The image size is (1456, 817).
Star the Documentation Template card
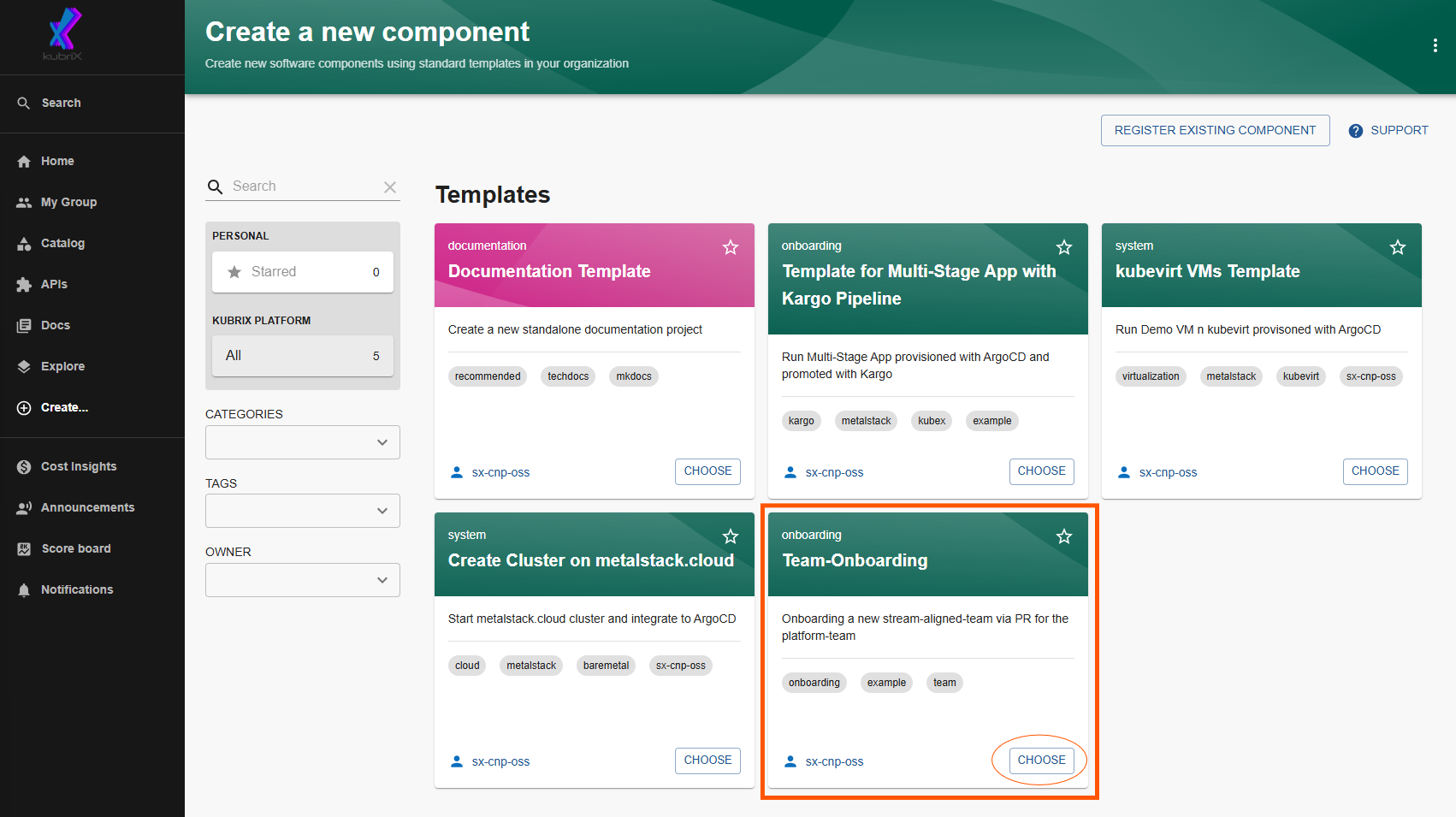coord(731,247)
